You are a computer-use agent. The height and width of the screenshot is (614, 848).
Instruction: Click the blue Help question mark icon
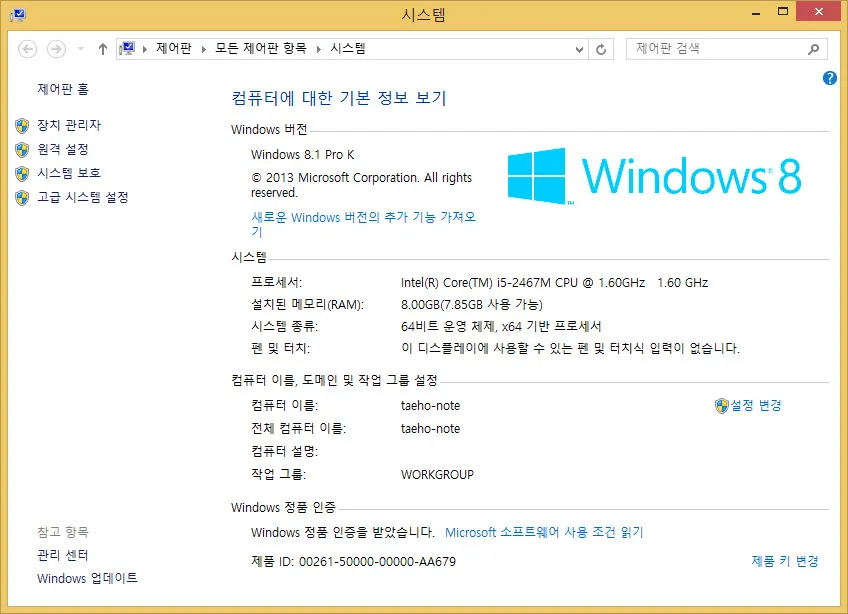[829, 79]
